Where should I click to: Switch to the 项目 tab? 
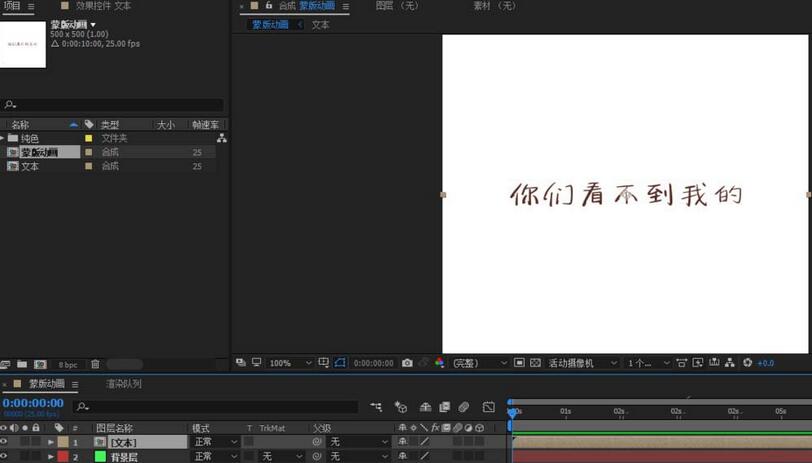12,6
